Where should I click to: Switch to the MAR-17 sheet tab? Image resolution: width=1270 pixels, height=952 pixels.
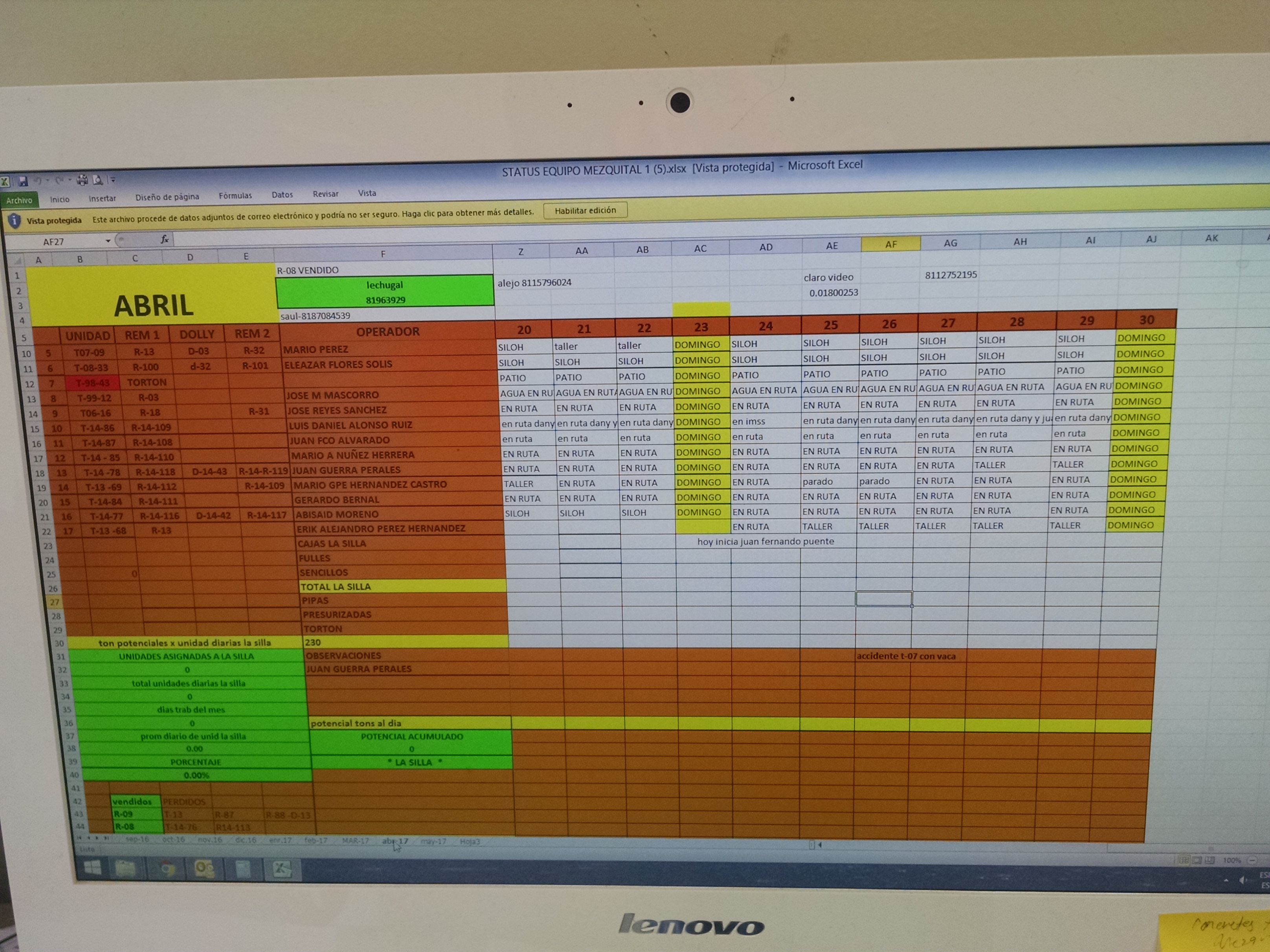click(355, 841)
